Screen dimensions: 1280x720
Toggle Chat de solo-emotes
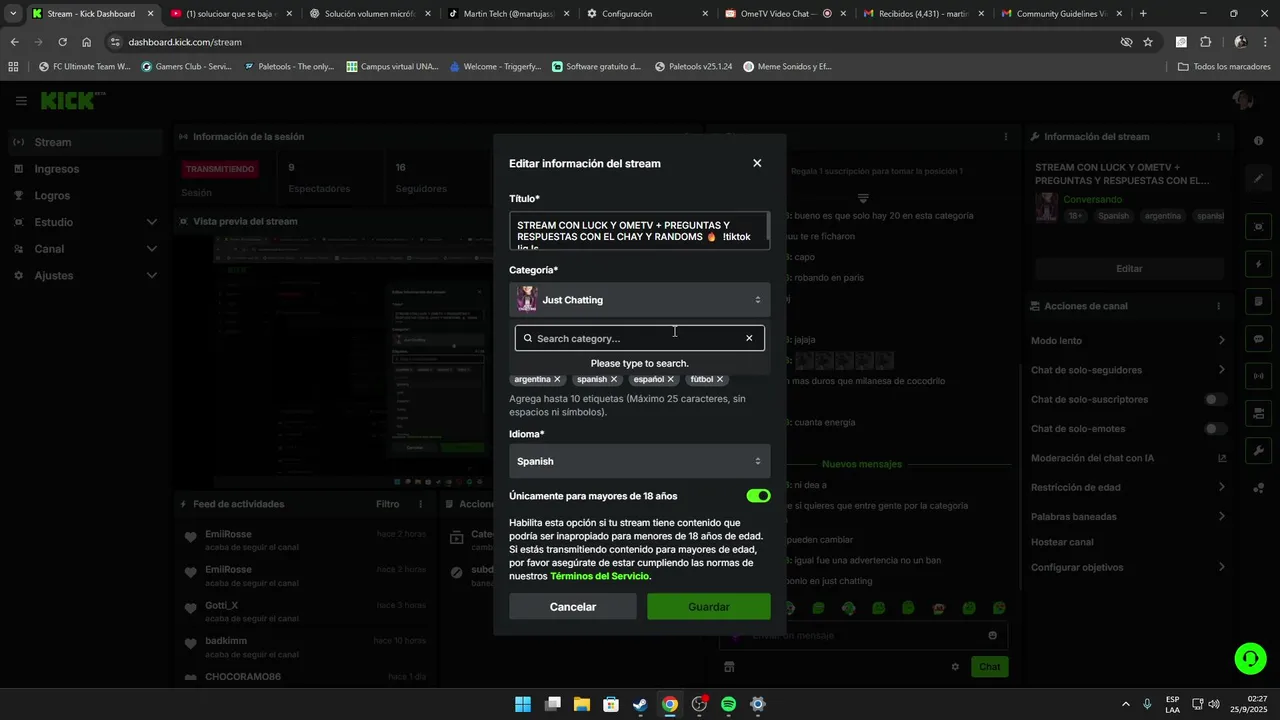1215,429
